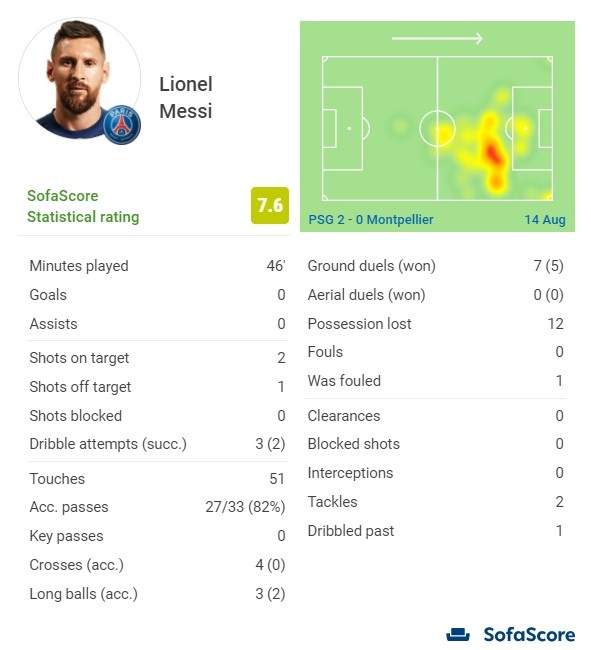Click the 7.6 rating badge

(270, 206)
